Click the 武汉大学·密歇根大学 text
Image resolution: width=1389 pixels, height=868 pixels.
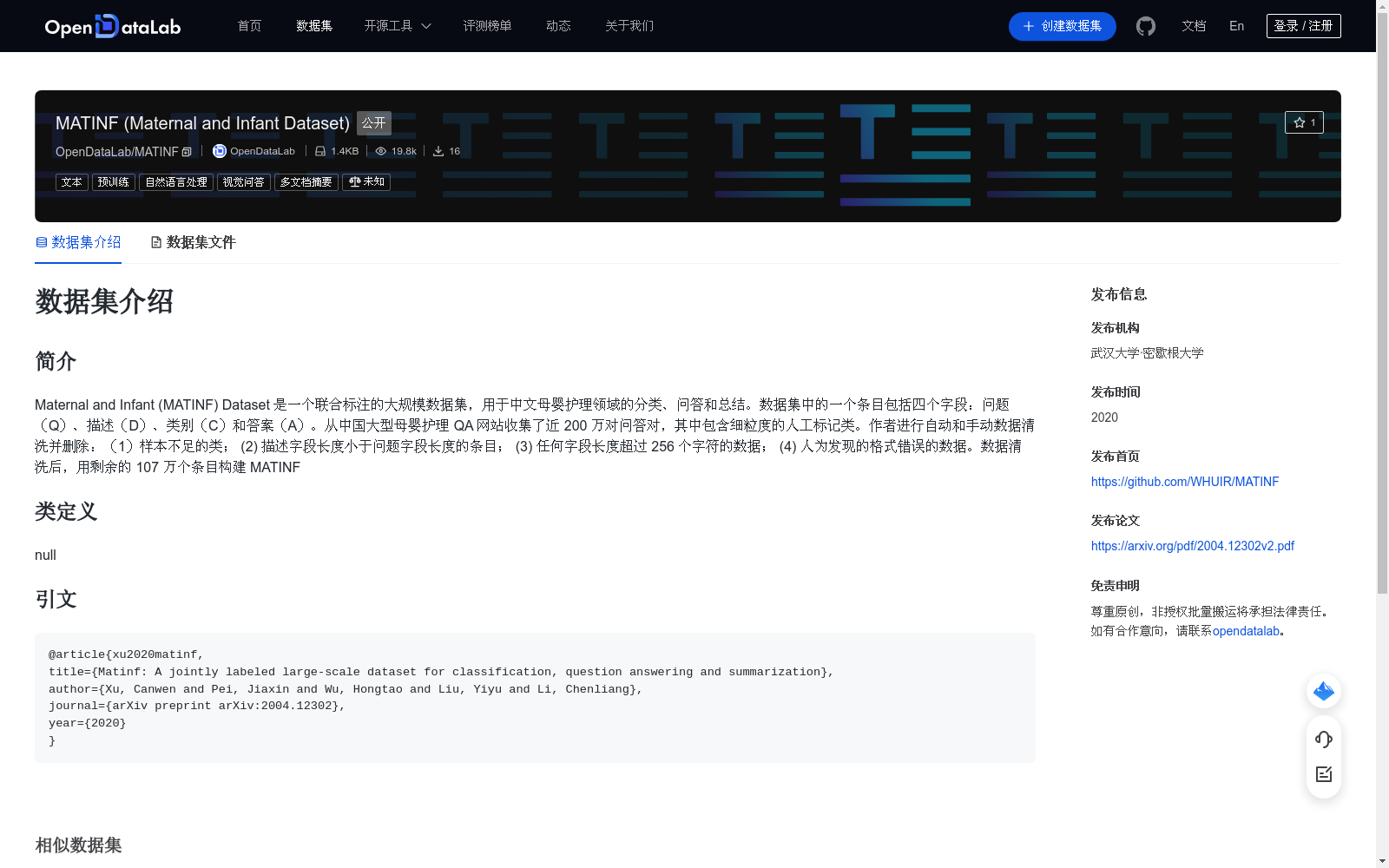click(1148, 353)
